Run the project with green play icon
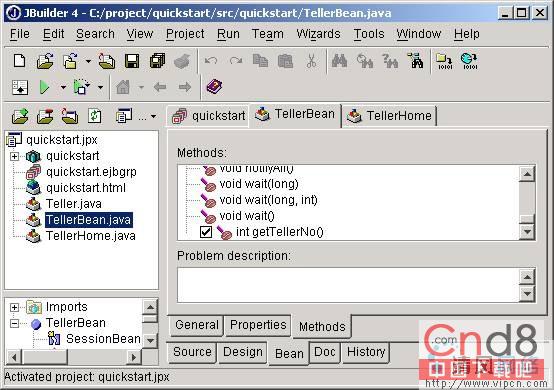Viewport: 554px width, 390px height. [44, 87]
